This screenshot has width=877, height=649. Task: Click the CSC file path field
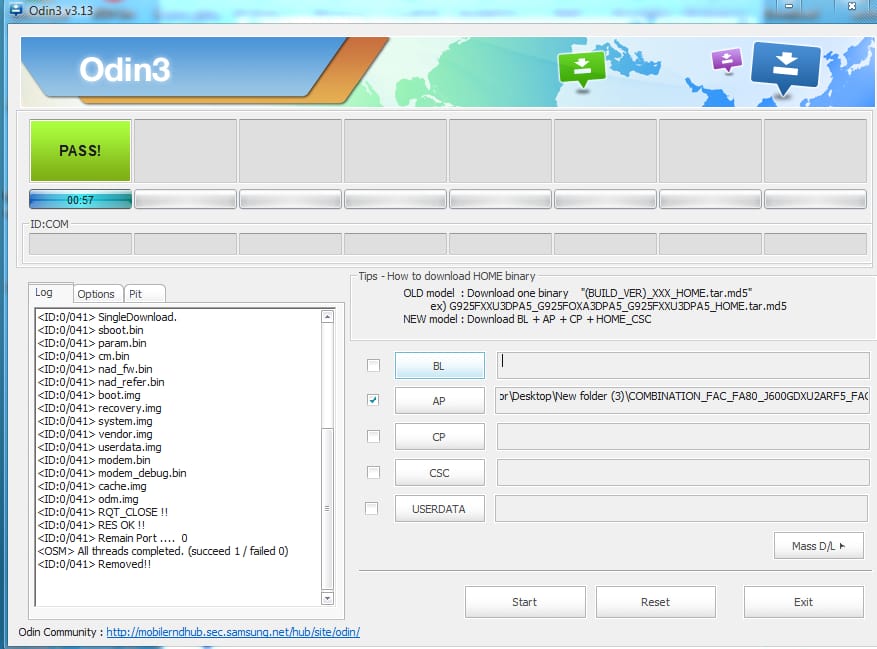coord(683,473)
